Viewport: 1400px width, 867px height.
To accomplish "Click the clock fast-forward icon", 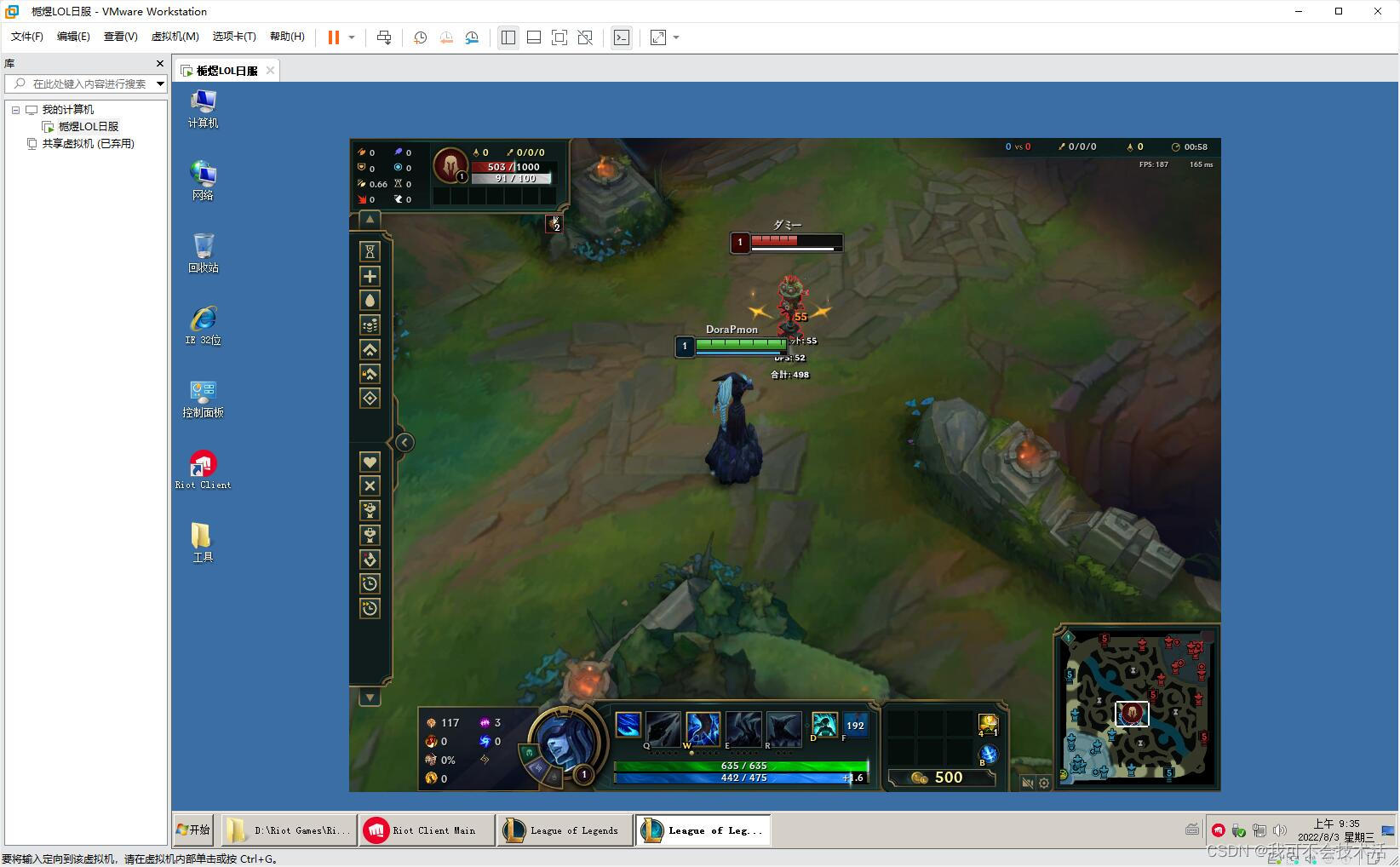I will 370,583.
